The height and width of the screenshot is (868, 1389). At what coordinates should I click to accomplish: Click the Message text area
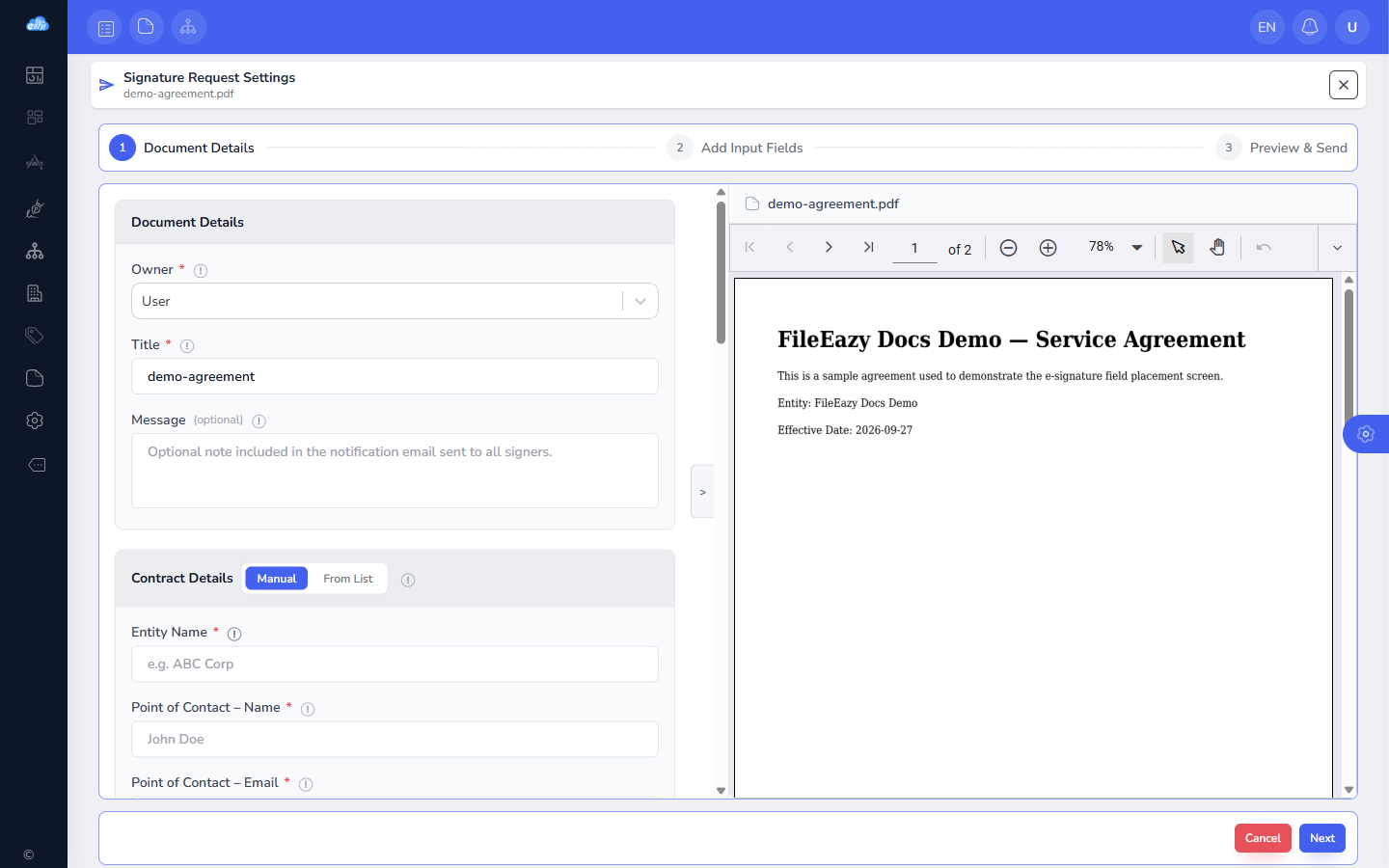pyautogui.click(x=395, y=471)
